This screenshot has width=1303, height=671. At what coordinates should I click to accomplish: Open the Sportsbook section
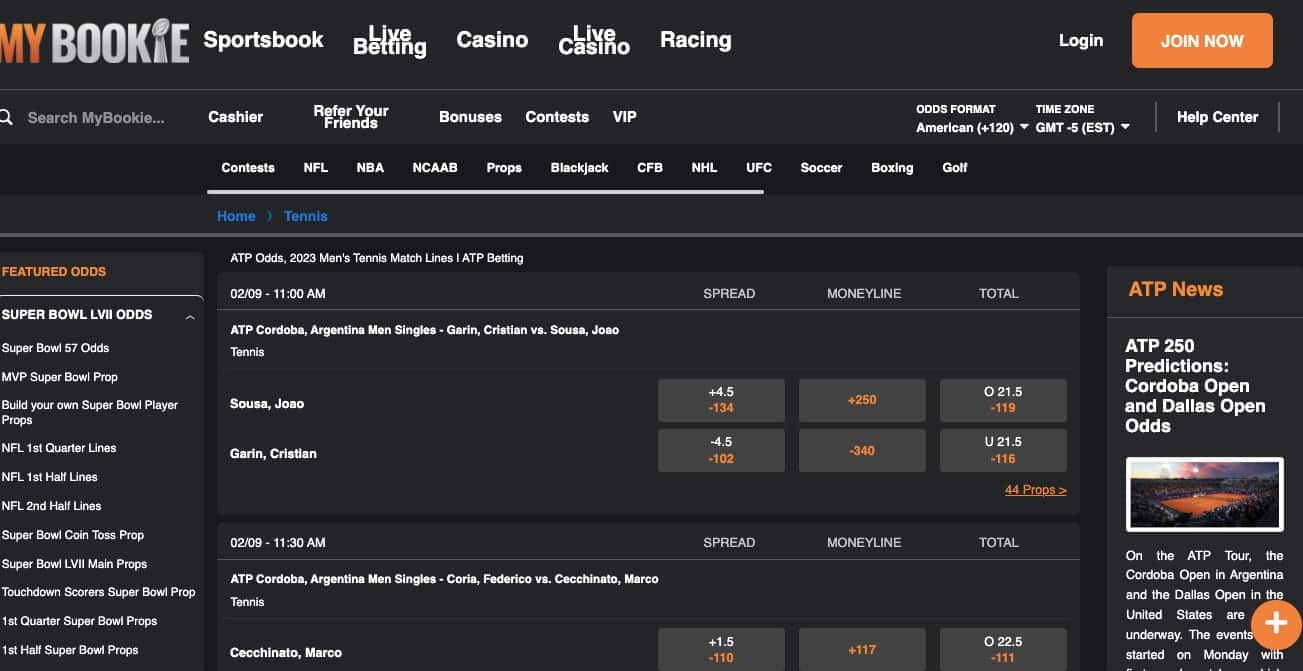[x=263, y=39]
